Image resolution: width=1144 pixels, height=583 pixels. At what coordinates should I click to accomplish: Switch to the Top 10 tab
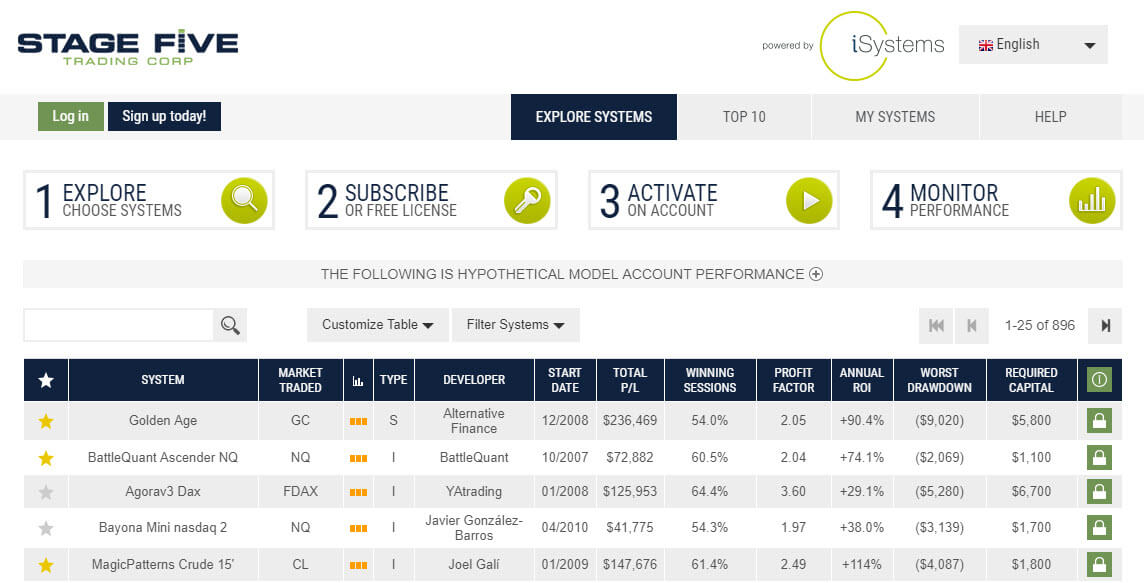tap(744, 117)
